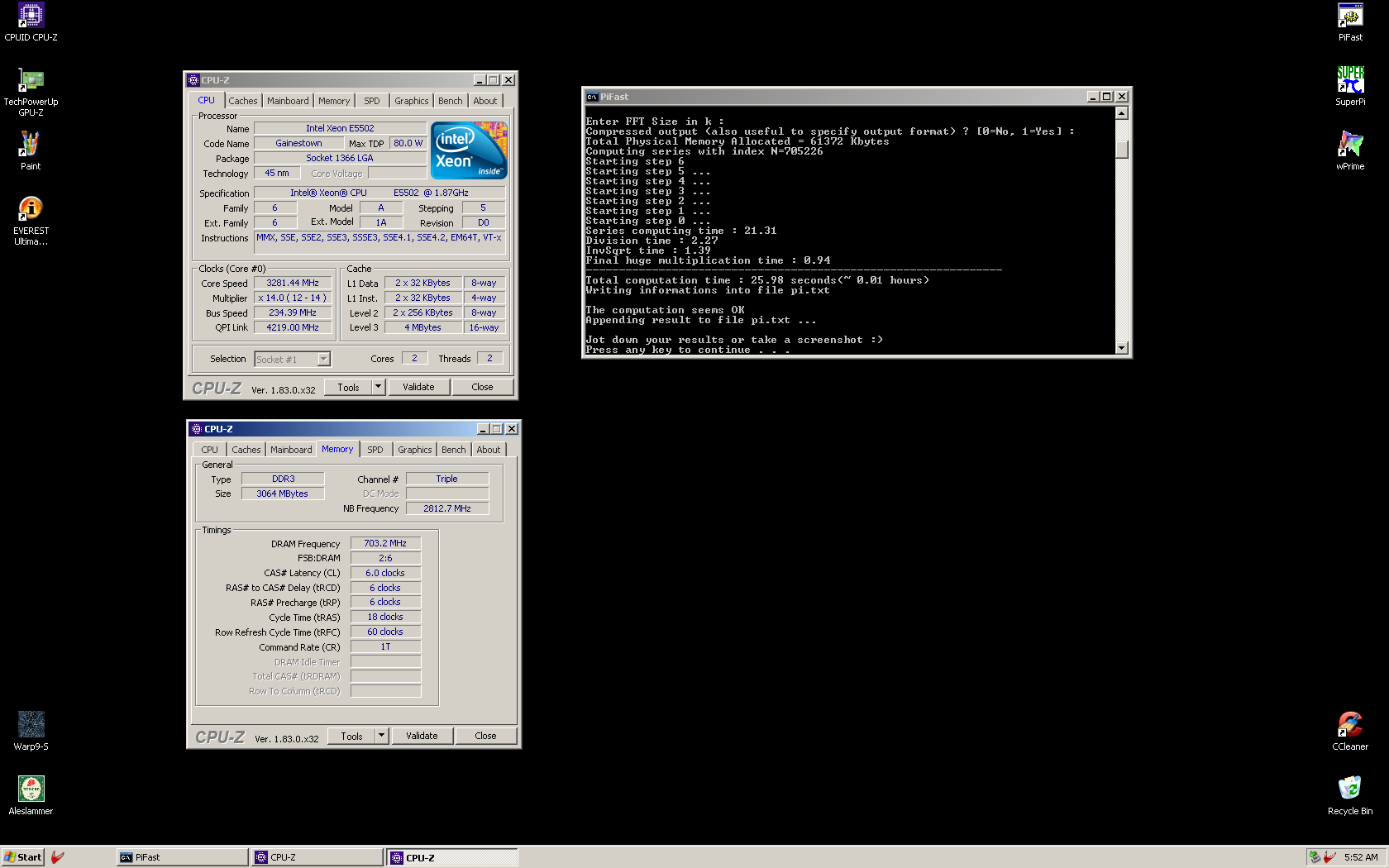
Task: Click the Intel Xeon inside logo
Action: [469, 150]
